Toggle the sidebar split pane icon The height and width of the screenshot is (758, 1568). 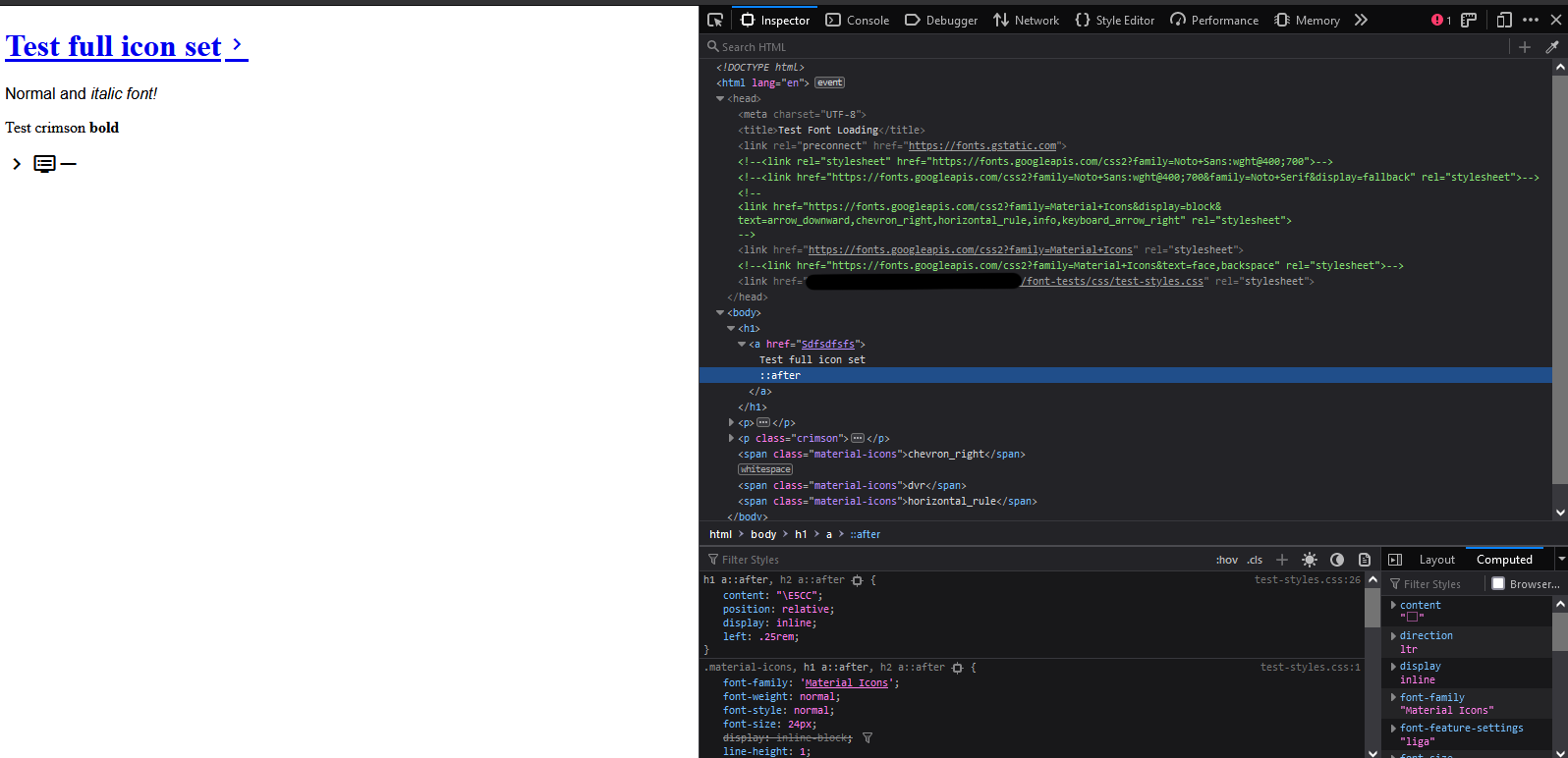point(1395,560)
